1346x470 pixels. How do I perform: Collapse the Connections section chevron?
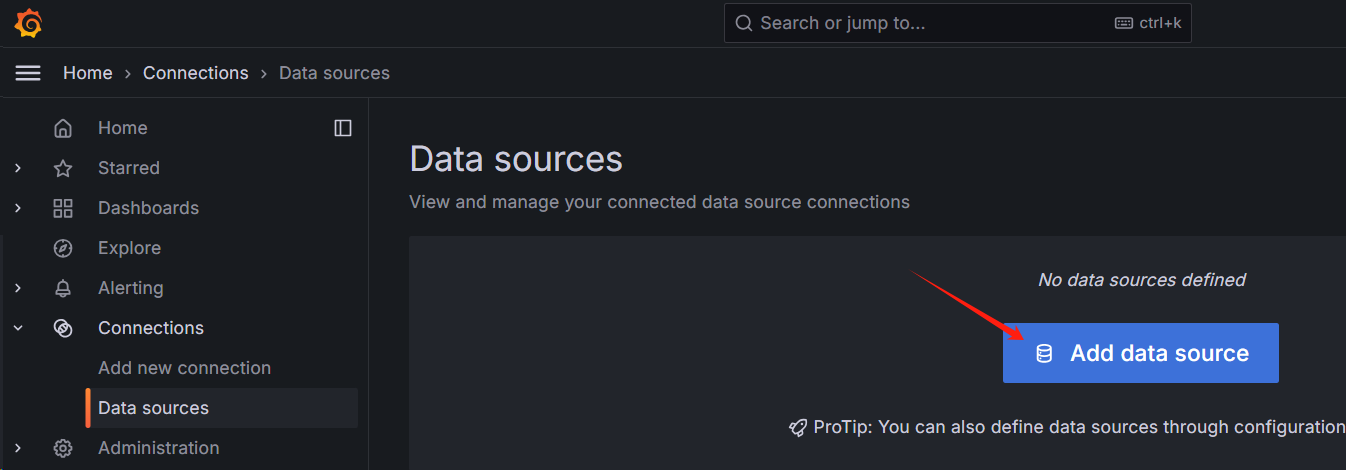(x=18, y=328)
